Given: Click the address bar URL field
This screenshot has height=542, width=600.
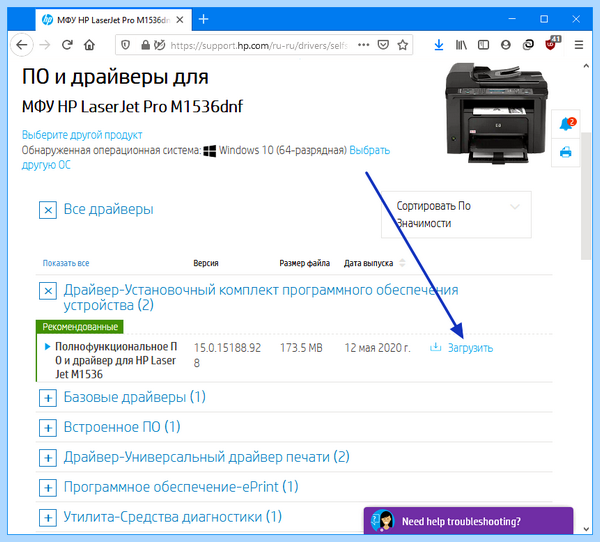Looking at the screenshot, I should coord(259,46).
